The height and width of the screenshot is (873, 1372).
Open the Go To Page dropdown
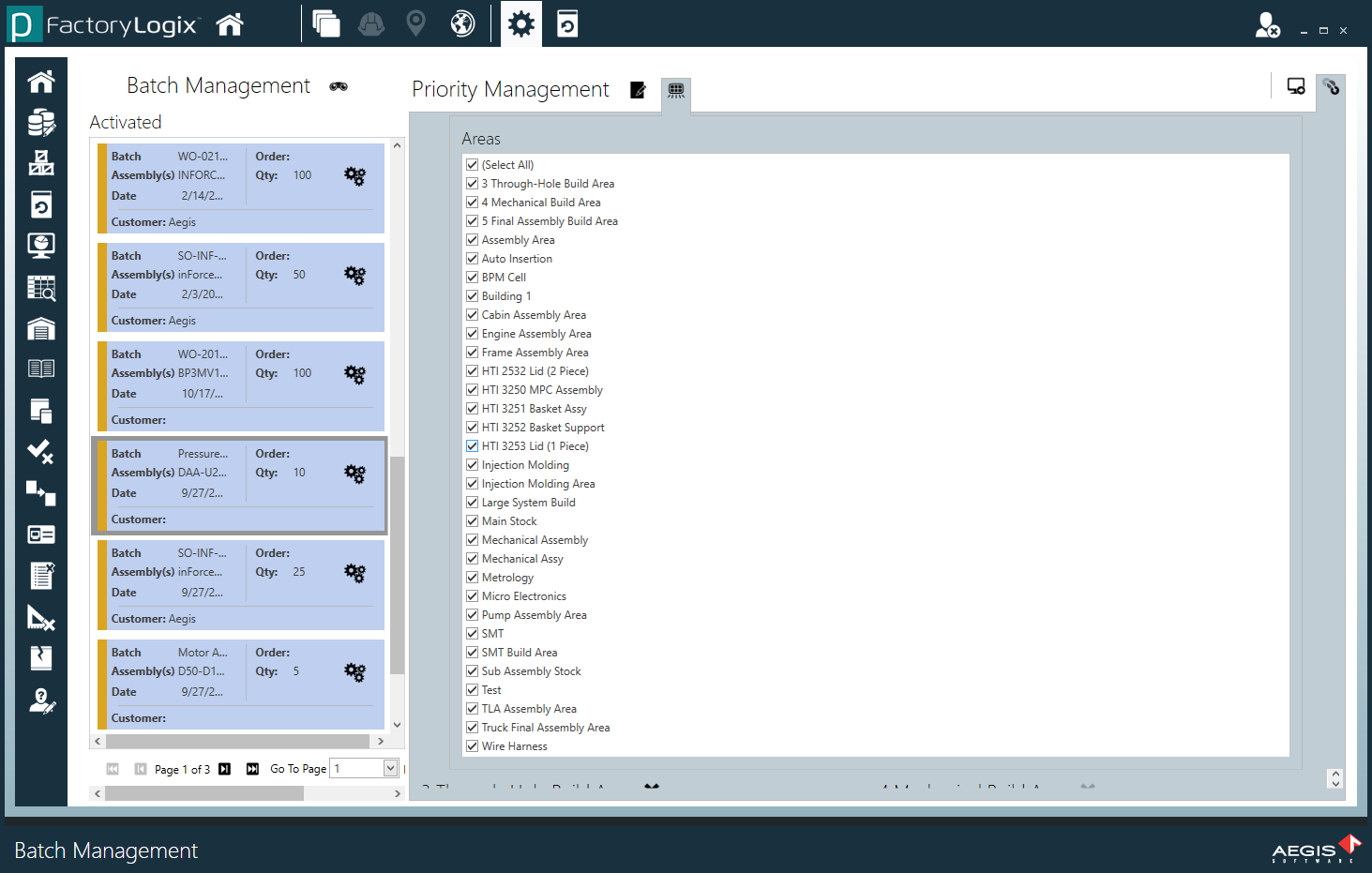tap(390, 769)
